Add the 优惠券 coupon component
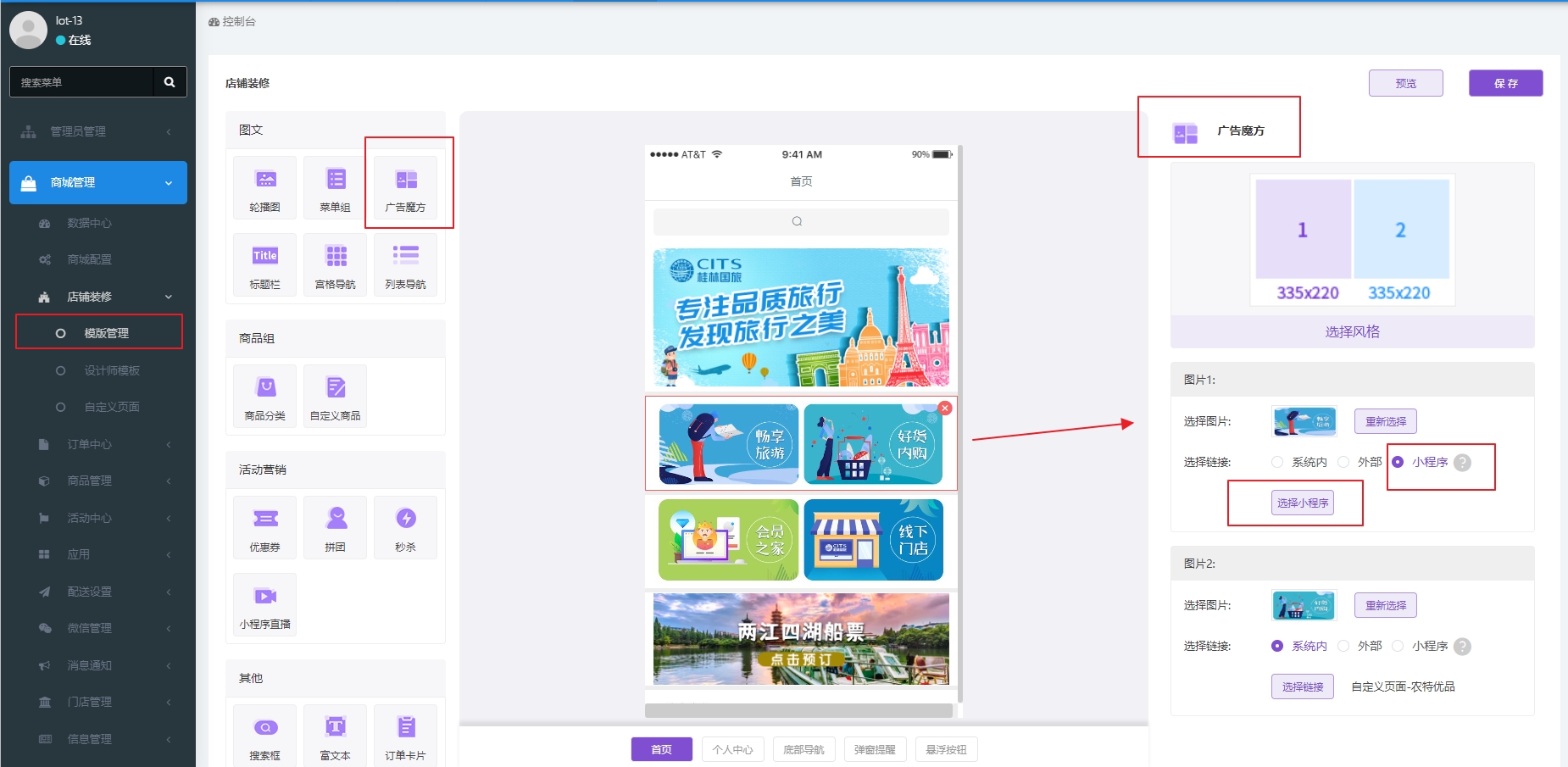 pos(265,527)
